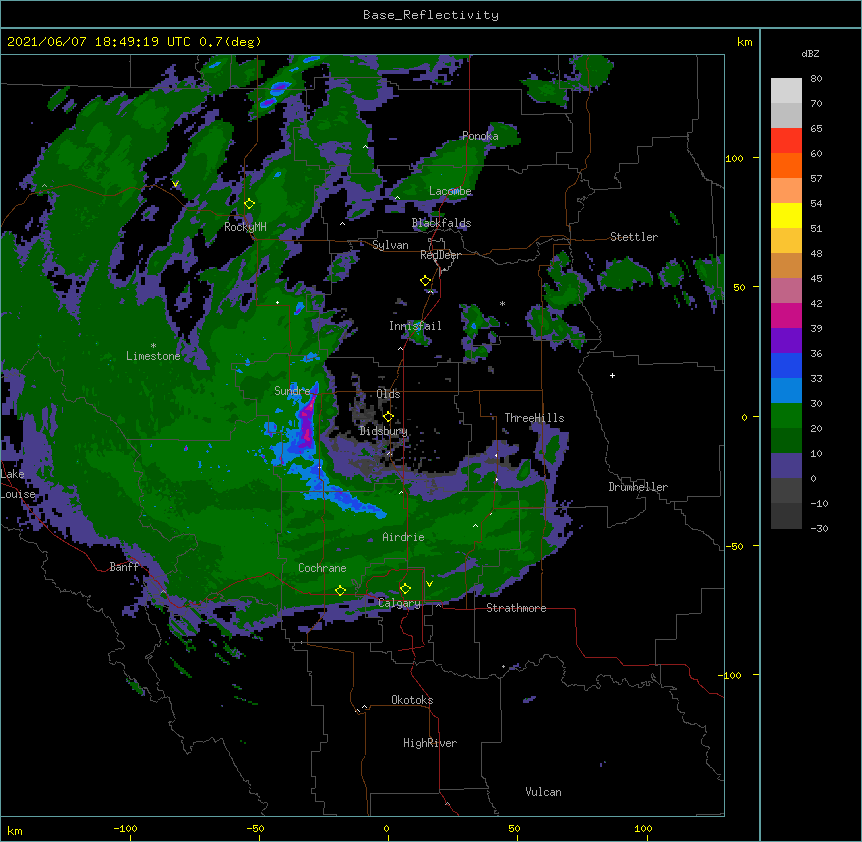Click the yellow diamond marker south of RedDeer
This screenshot has height=842, width=862.
[426, 281]
